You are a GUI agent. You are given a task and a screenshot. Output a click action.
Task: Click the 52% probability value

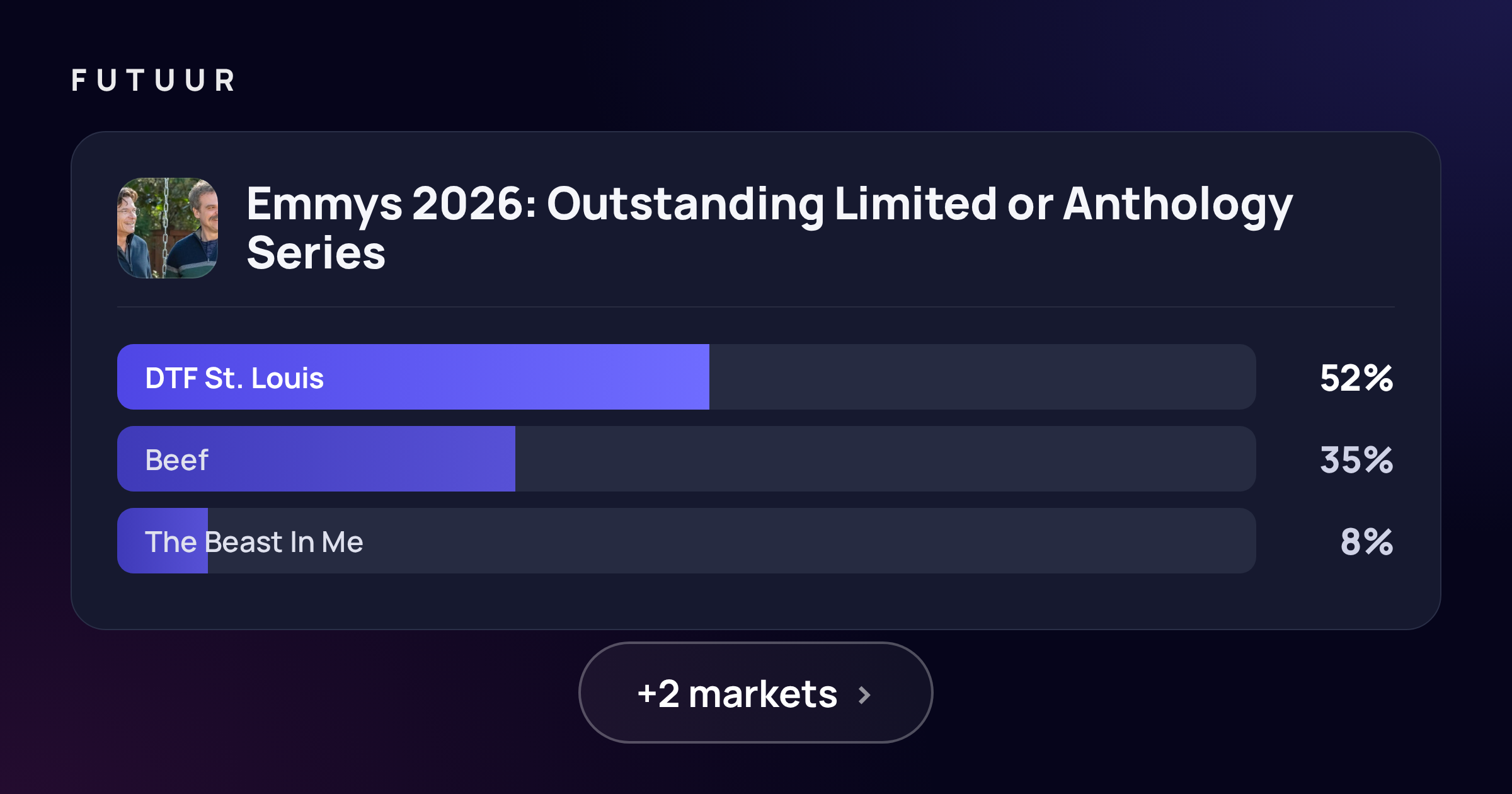[x=1356, y=378]
